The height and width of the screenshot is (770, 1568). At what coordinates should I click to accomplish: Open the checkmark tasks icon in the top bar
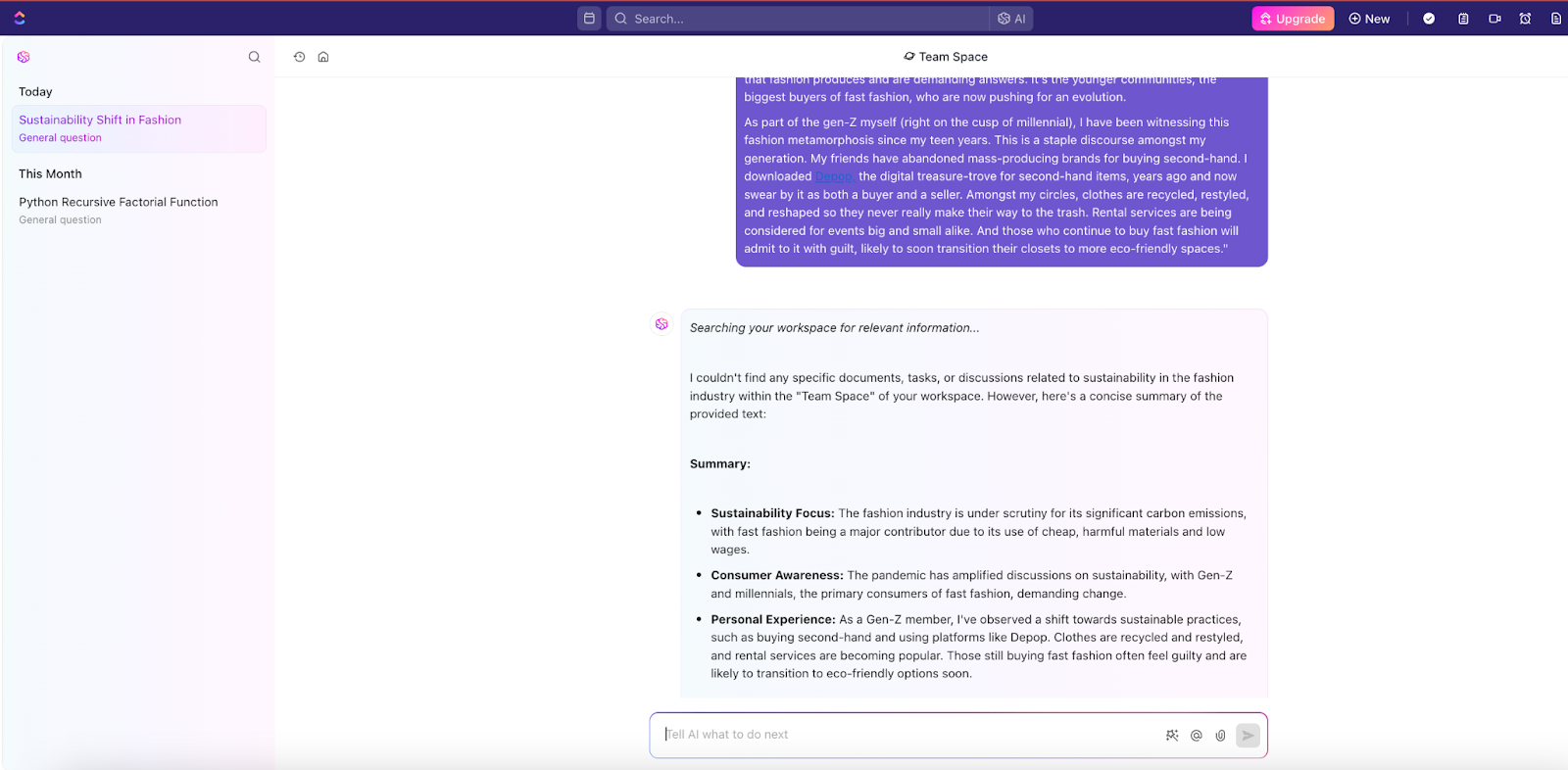point(1429,19)
